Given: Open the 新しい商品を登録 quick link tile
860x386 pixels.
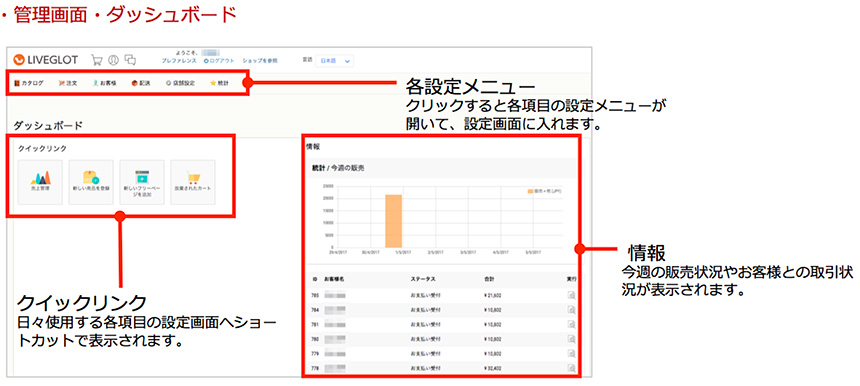Looking at the screenshot, I should [x=91, y=182].
